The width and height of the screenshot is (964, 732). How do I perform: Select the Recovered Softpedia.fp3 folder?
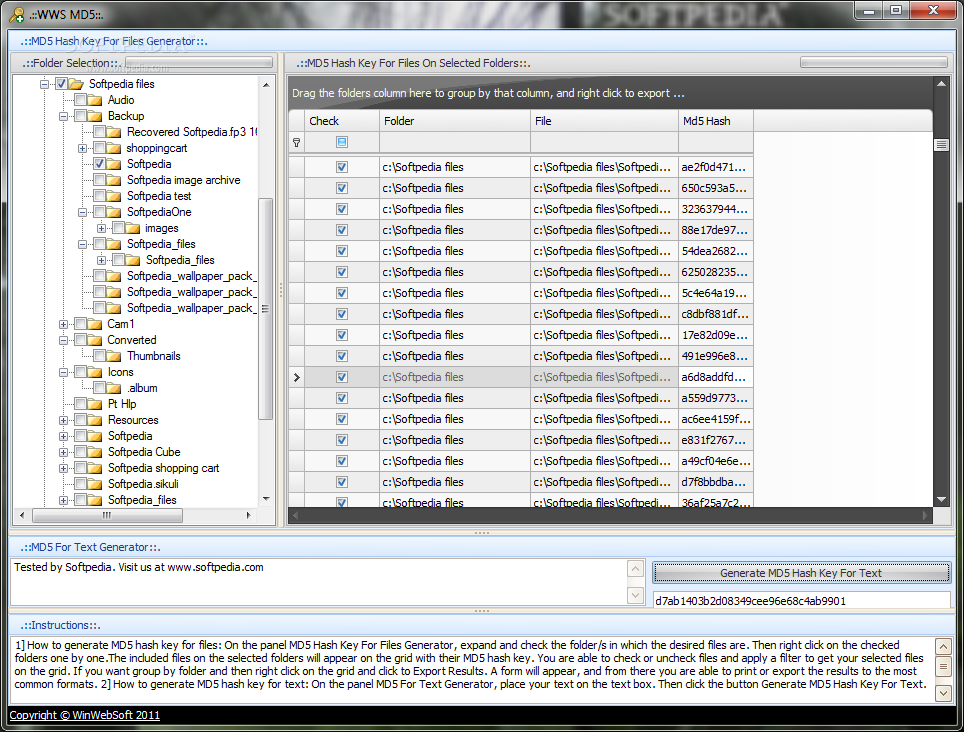click(191, 132)
